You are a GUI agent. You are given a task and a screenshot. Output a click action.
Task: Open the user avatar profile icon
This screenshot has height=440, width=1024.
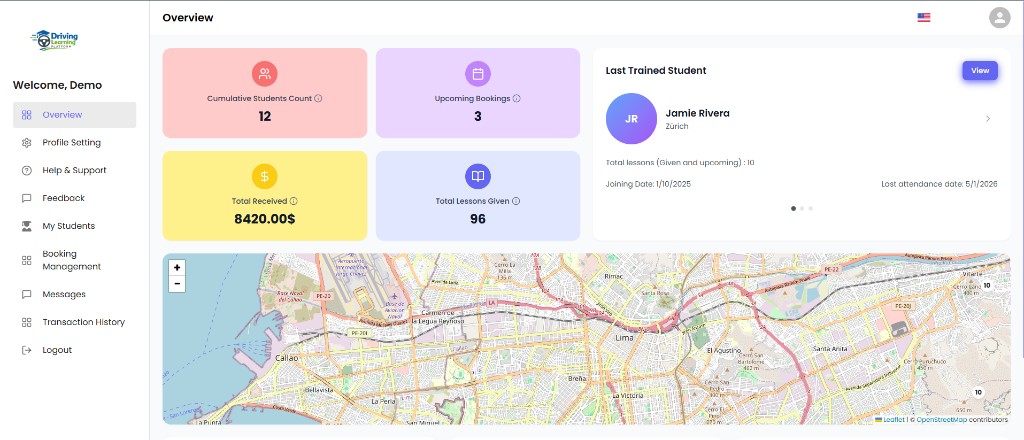pyautogui.click(x=999, y=18)
